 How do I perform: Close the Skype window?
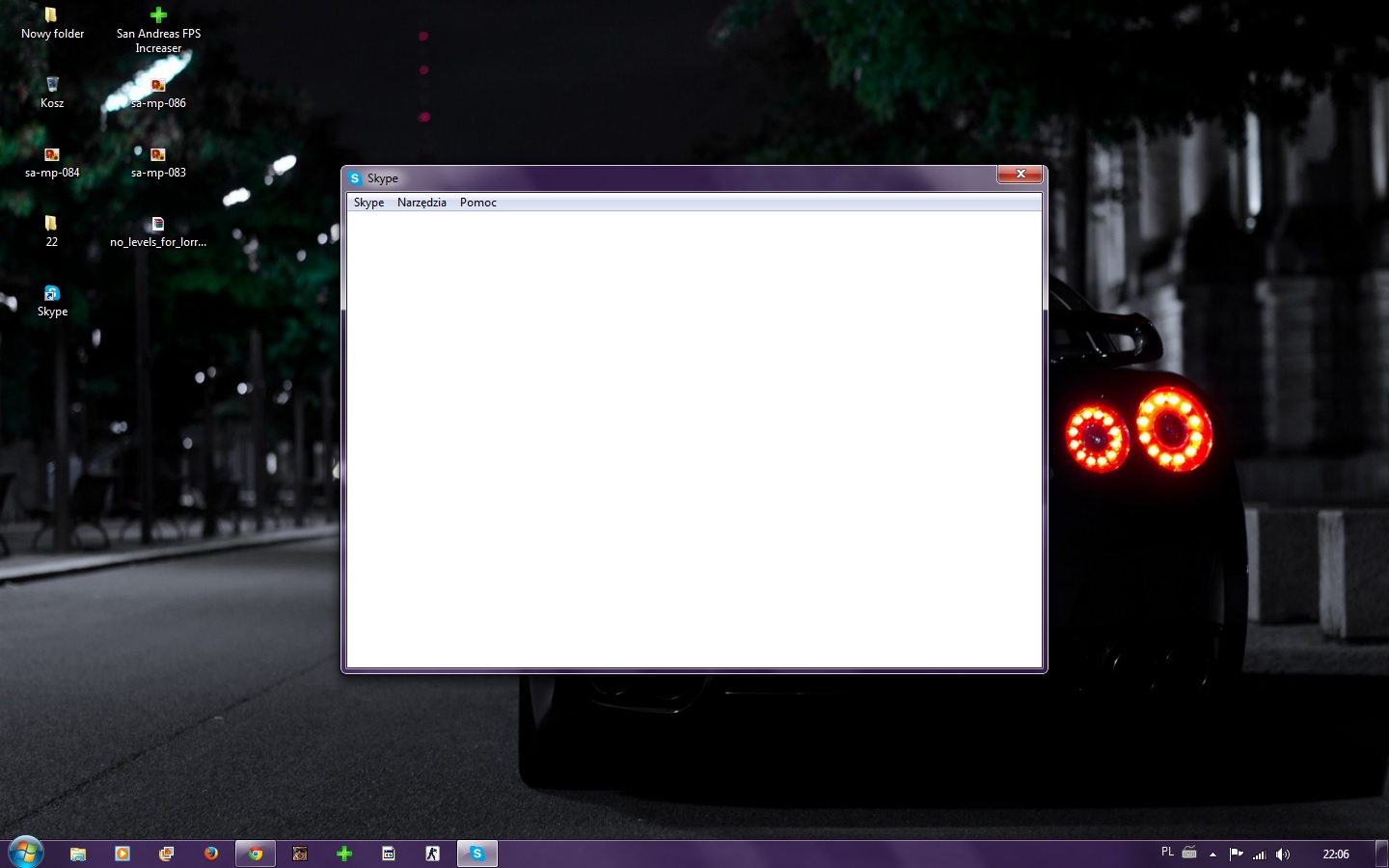[x=1020, y=174]
